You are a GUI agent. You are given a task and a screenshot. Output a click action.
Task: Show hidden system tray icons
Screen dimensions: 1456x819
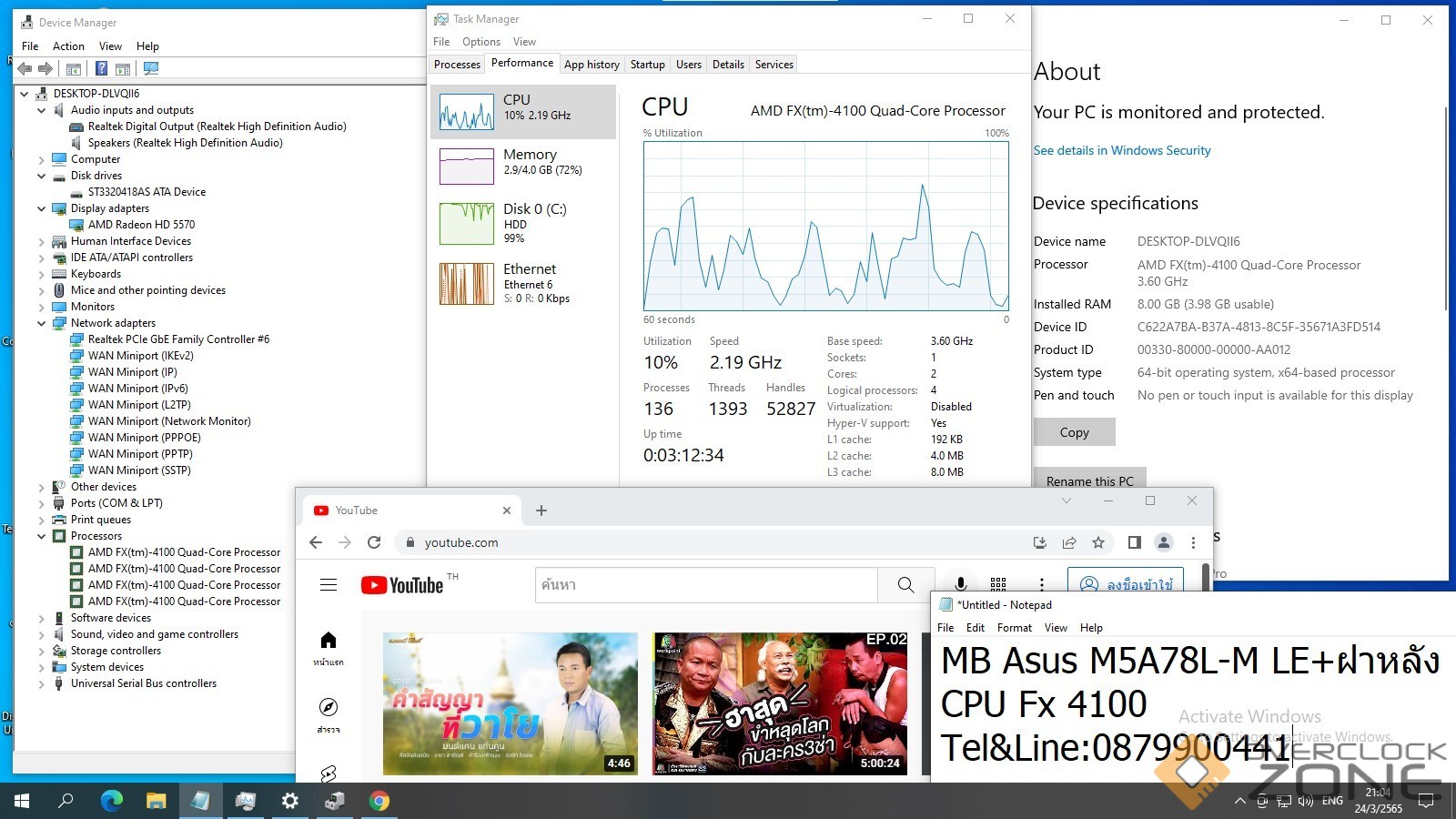(1239, 801)
